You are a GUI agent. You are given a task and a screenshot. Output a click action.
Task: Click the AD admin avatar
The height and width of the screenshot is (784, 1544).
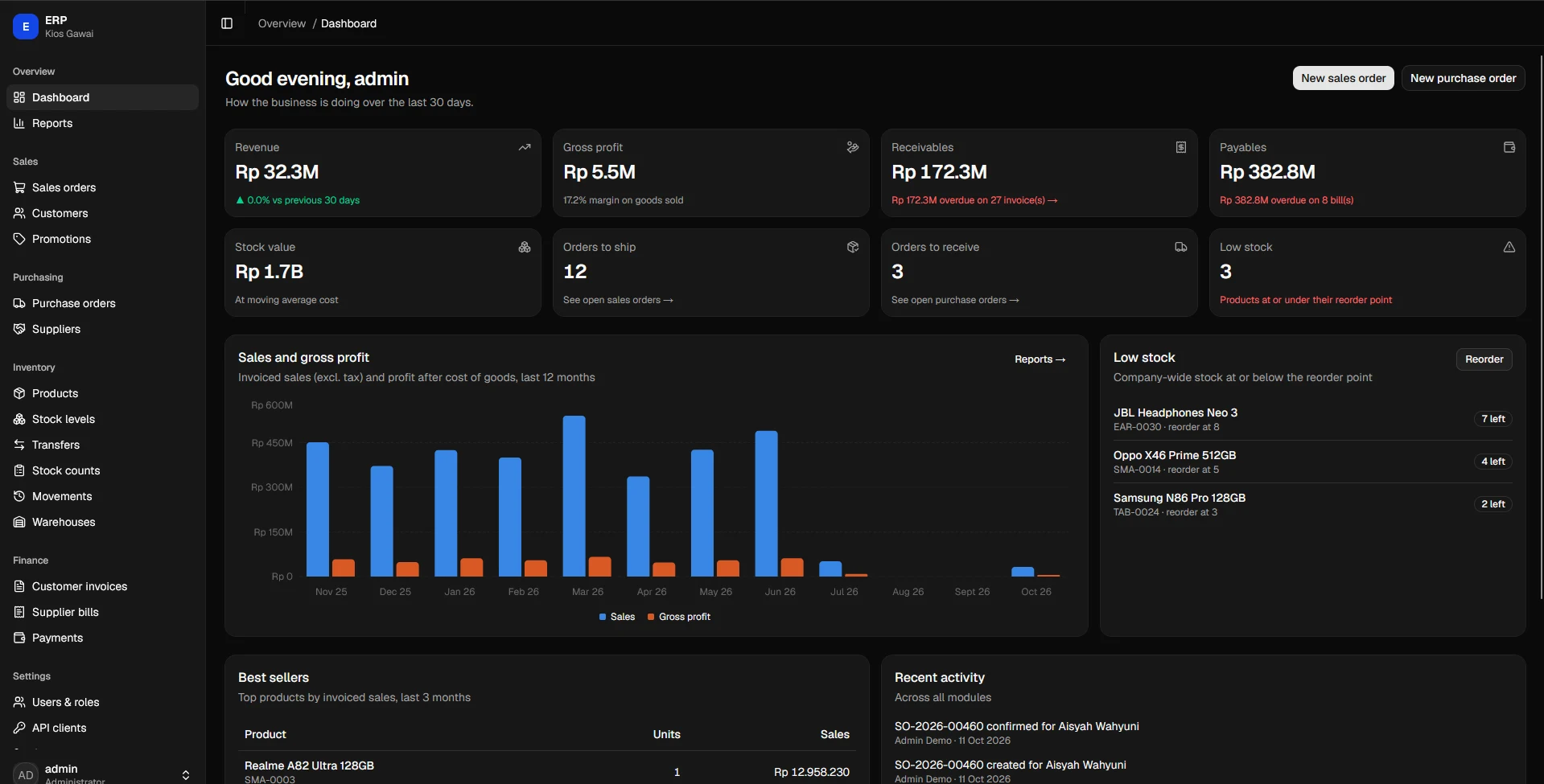pos(26,774)
